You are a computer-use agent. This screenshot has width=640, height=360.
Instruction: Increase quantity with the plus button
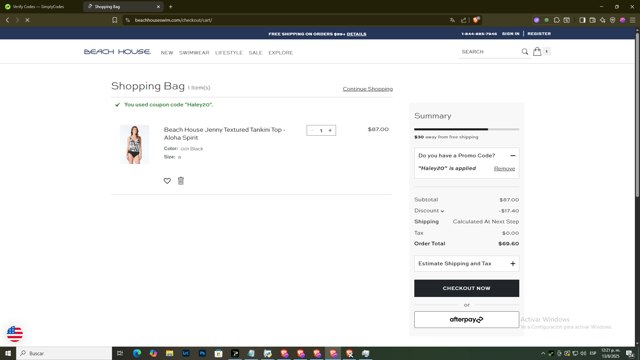[x=330, y=131]
